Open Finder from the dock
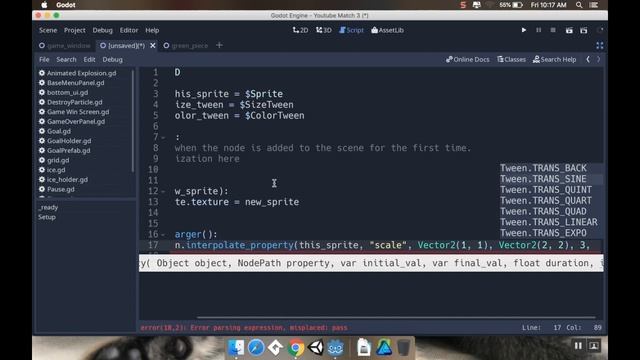 click(x=236, y=348)
